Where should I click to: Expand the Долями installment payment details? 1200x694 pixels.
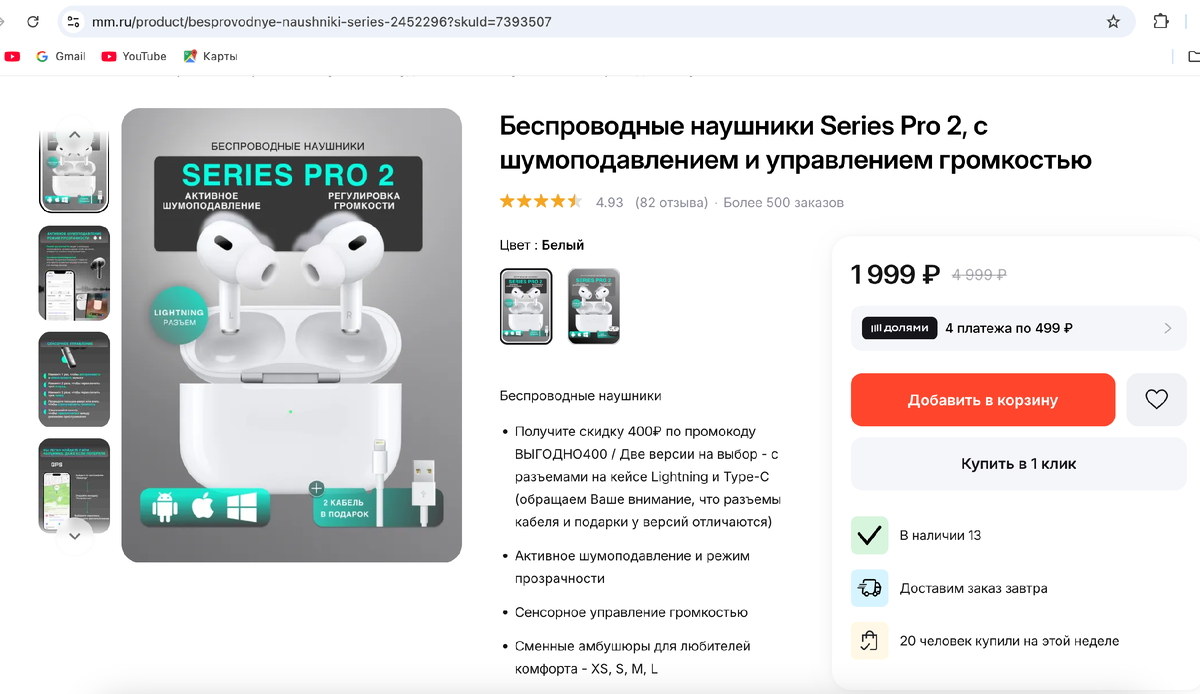coord(1019,328)
